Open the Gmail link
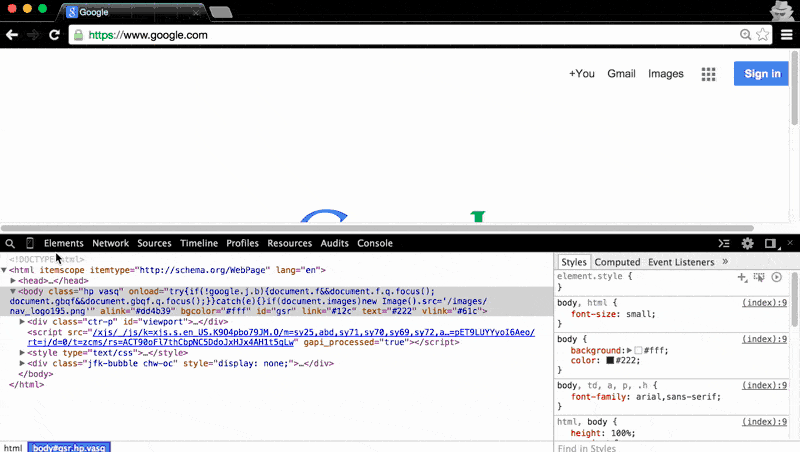Screen dimensions: 800x452 pyautogui.click(x=621, y=74)
